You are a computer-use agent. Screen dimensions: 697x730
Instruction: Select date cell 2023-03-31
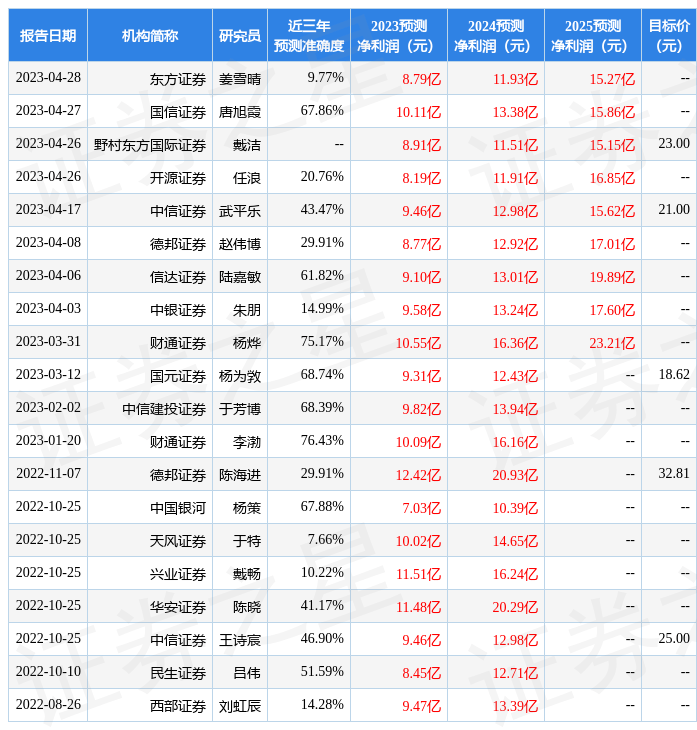48,342
